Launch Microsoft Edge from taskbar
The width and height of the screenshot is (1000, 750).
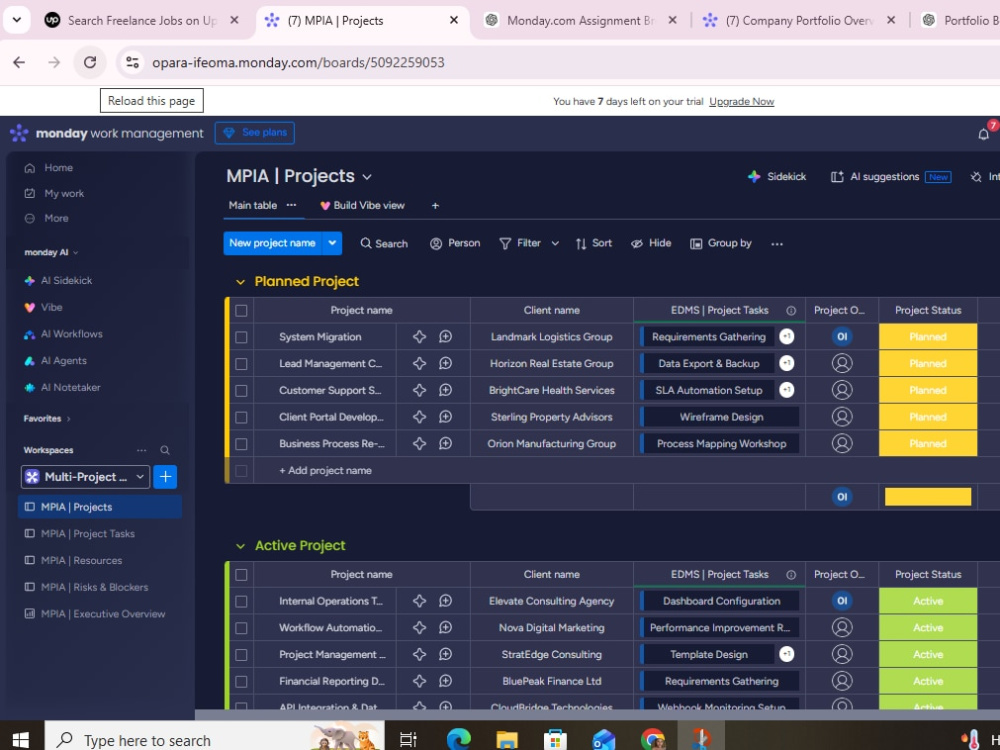(458, 739)
